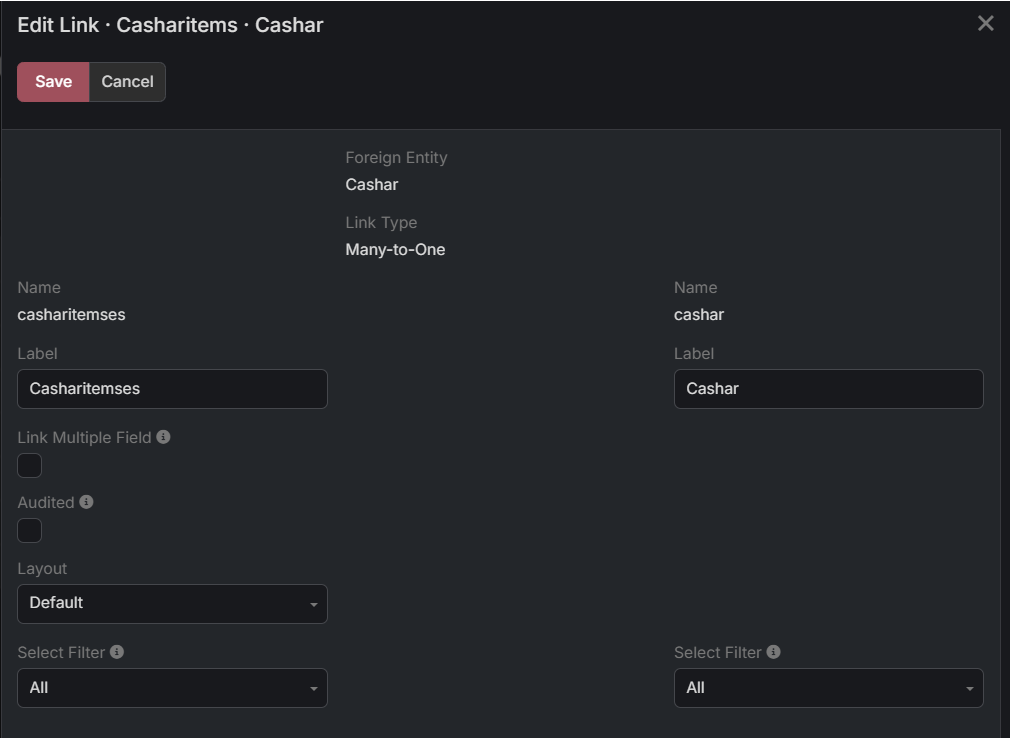Click the Many-to-One link type value

[x=395, y=250]
